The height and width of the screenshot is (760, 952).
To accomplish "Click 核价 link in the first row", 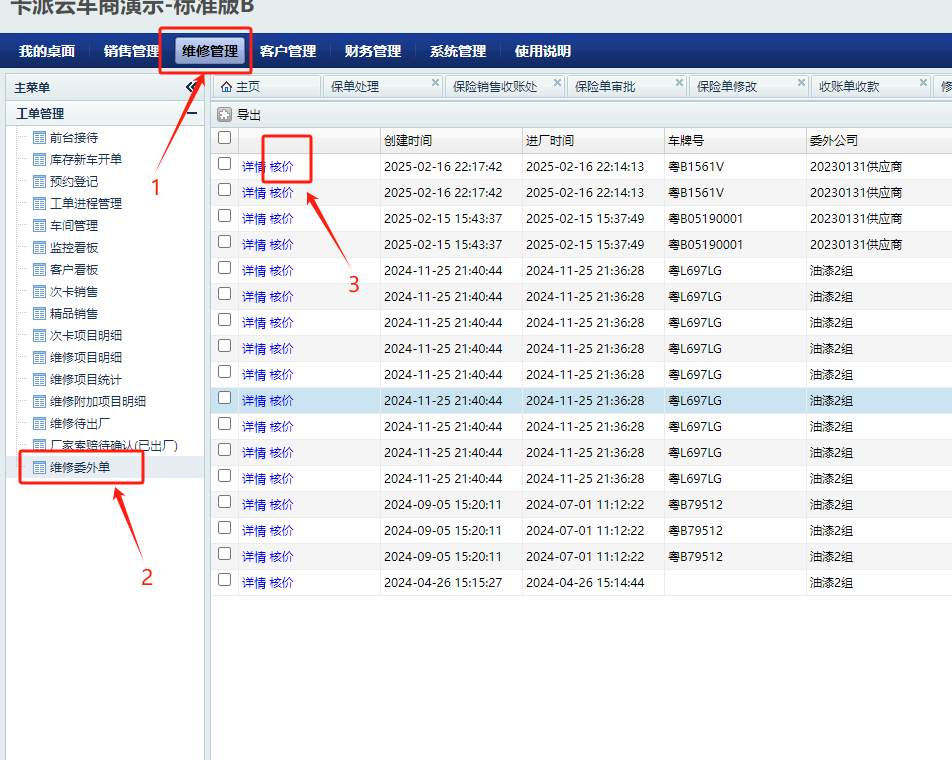I will (x=282, y=167).
